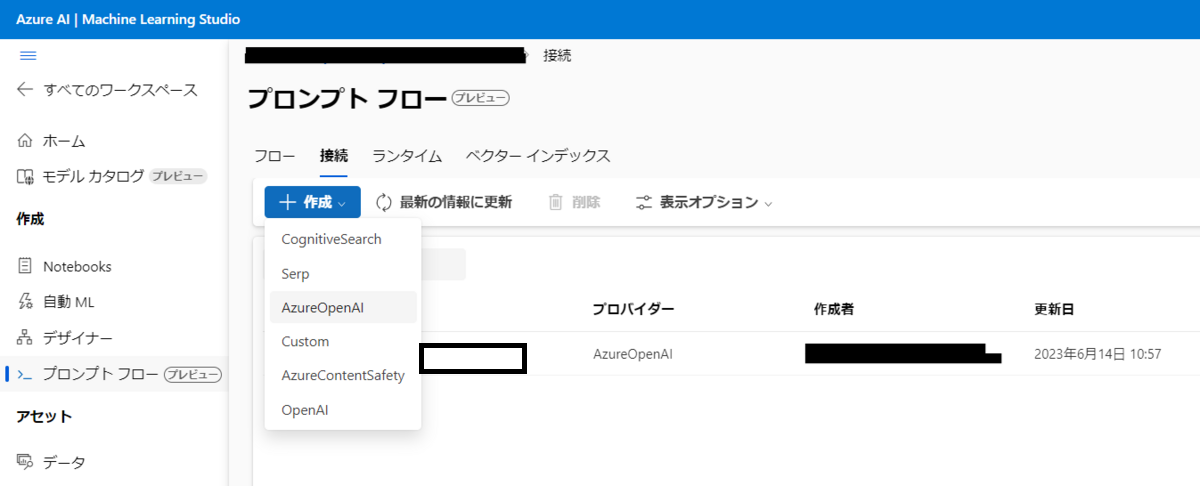Expand the 表示オプション chevron
Screen dimensions: 1200x486
(x=768, y=203)
